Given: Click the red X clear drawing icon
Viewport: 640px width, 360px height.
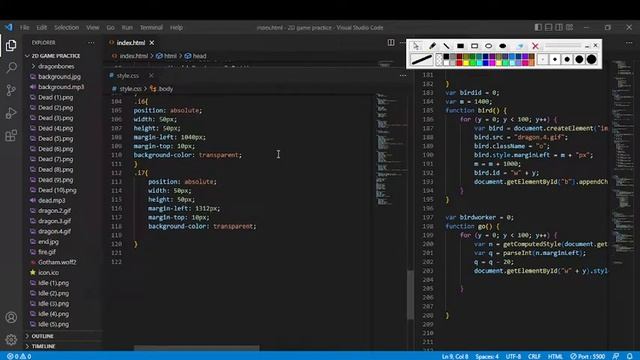Looking at the screenshot, I should (x=535, y=46).
